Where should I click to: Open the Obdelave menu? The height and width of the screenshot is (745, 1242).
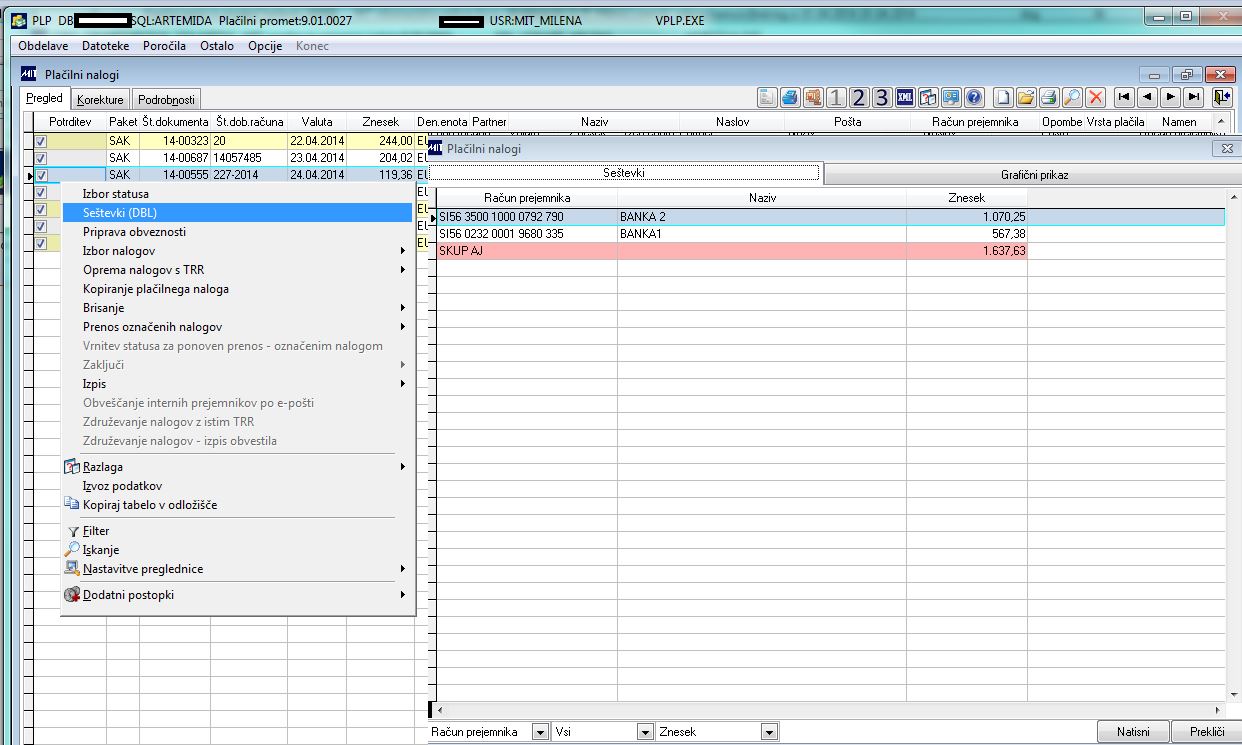click(45, 46)
